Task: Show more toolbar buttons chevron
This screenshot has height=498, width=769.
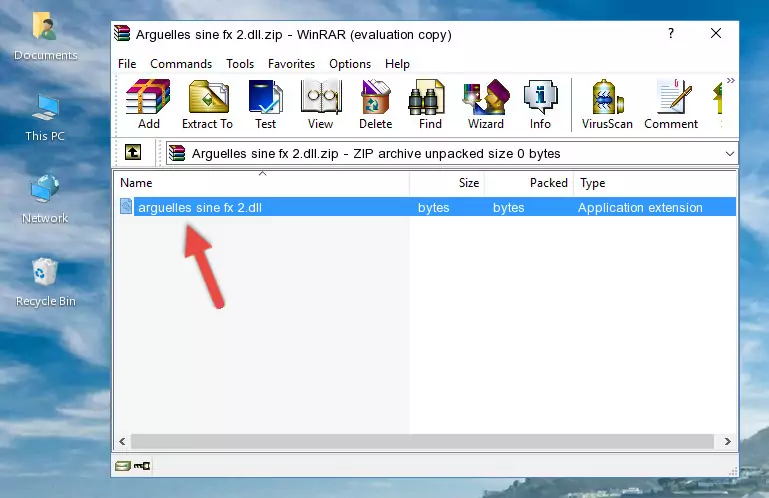Action: tap(731, 80)
